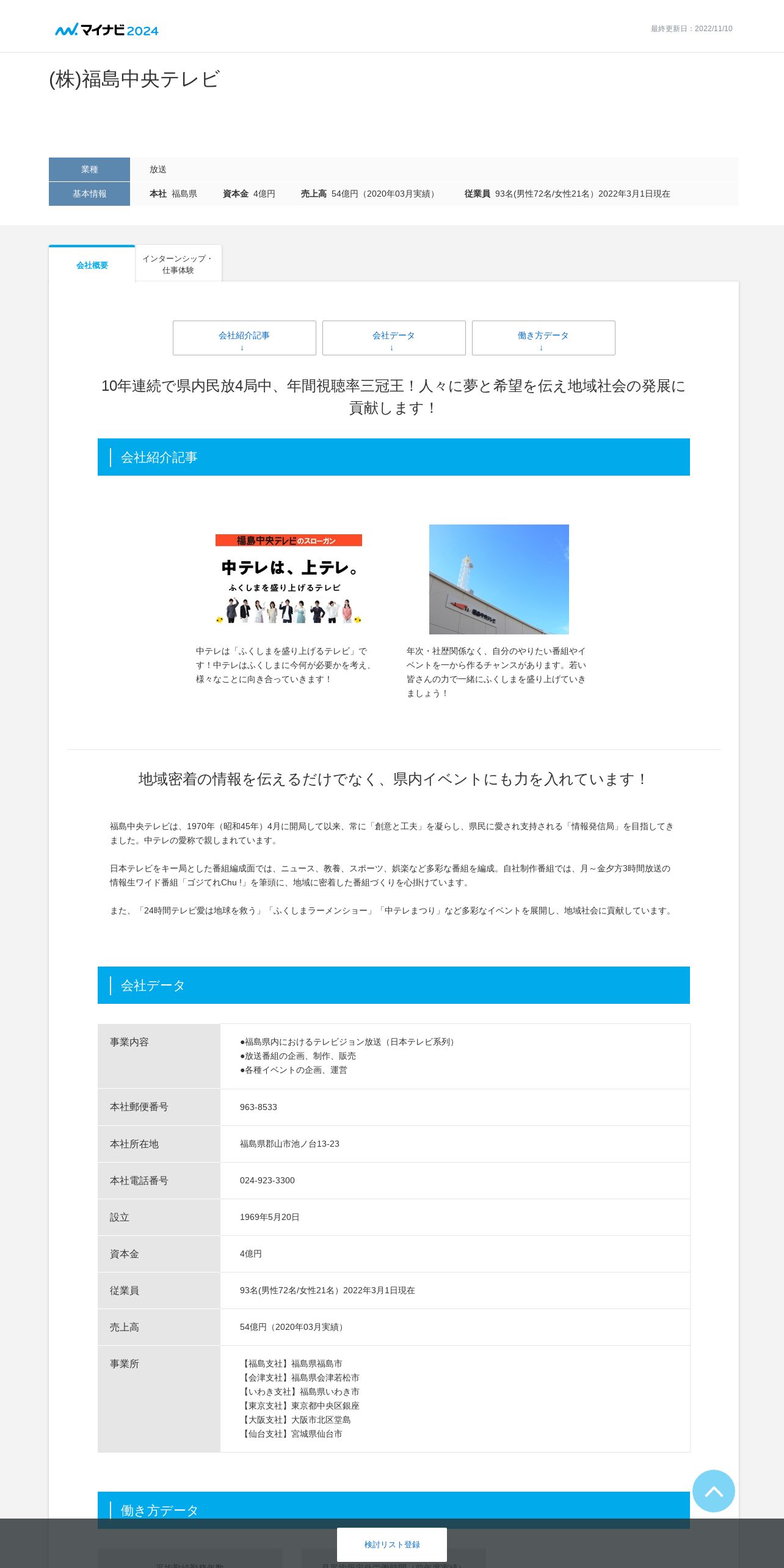The width and height of the screenshot is (784, 1568).
Task: Click 【仙台支社】宮城県仙台市 entry
Action: point(291,1434)
